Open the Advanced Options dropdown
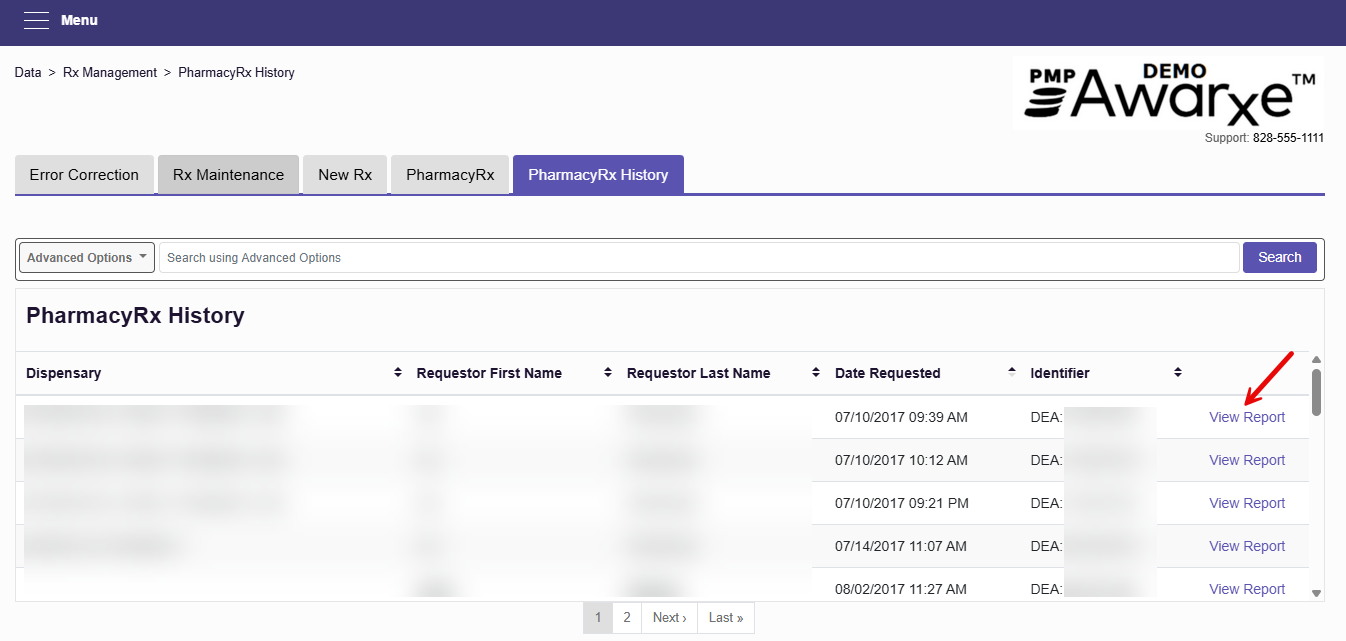 point(87,258)
